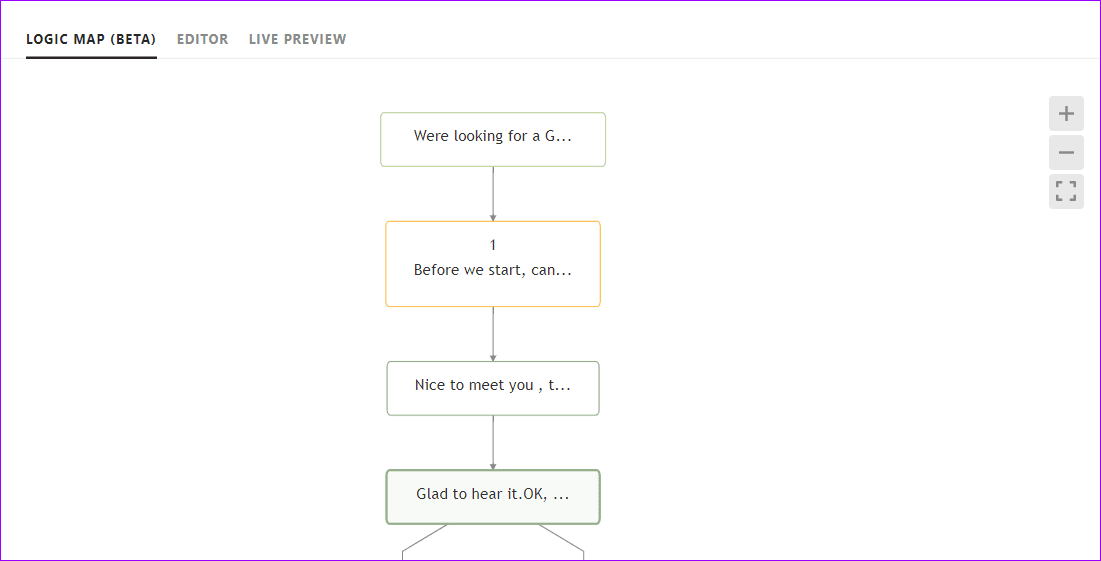Select the 'Nice to meet you' node

[x=493, y=388]
